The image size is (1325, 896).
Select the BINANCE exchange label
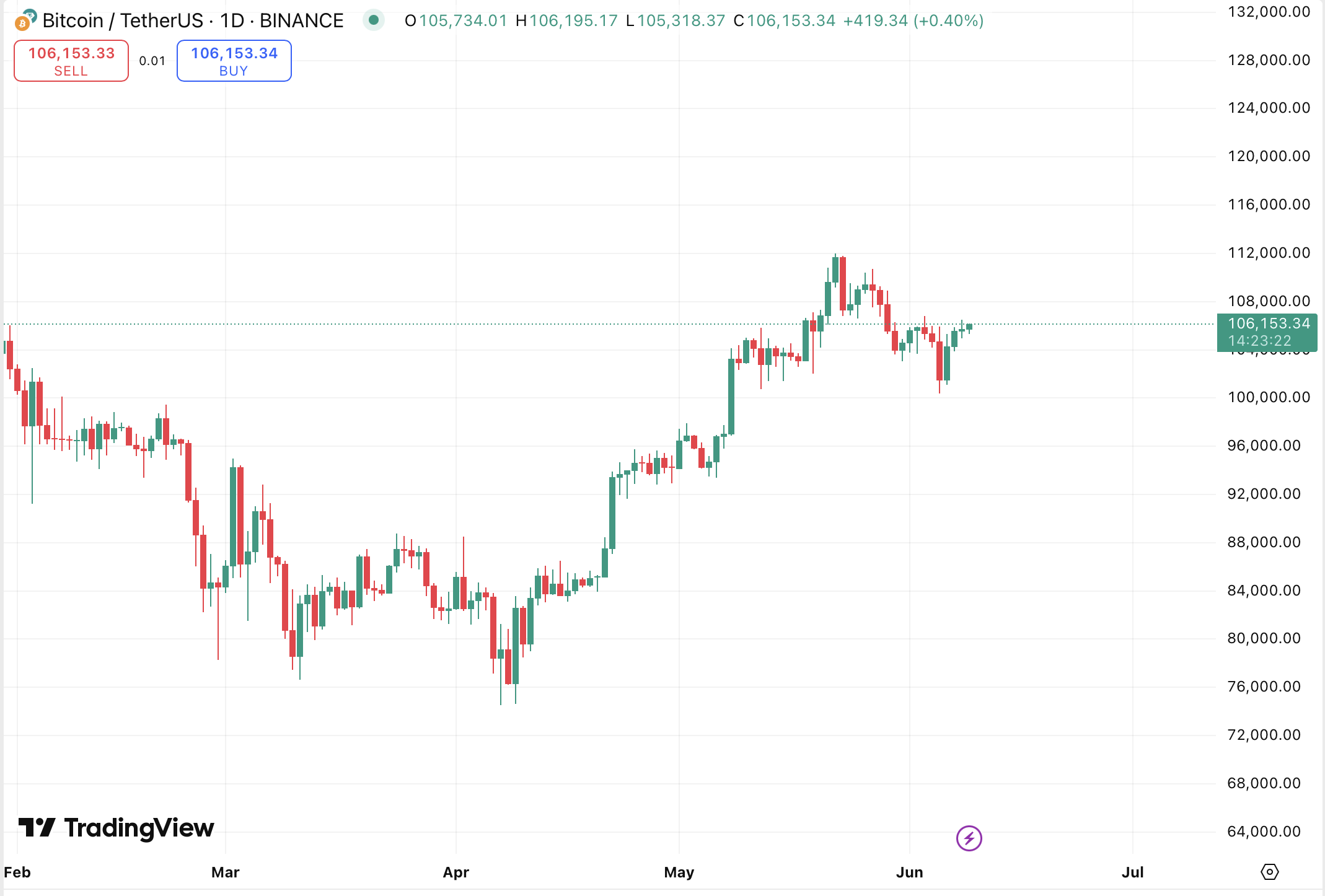301,20
